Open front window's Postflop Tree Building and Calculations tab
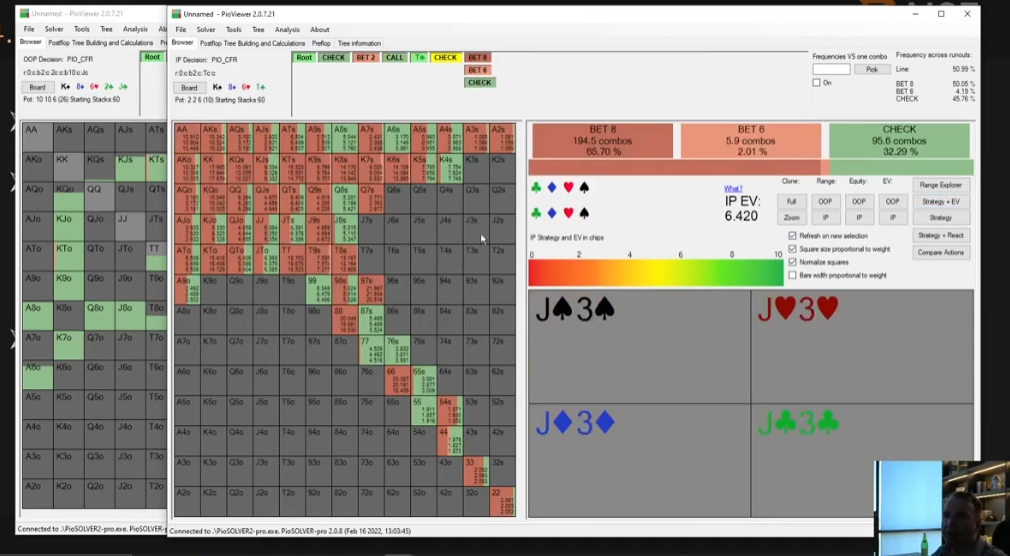Image resolution: width=1010 pixels, height=556 pixels. 252,43
